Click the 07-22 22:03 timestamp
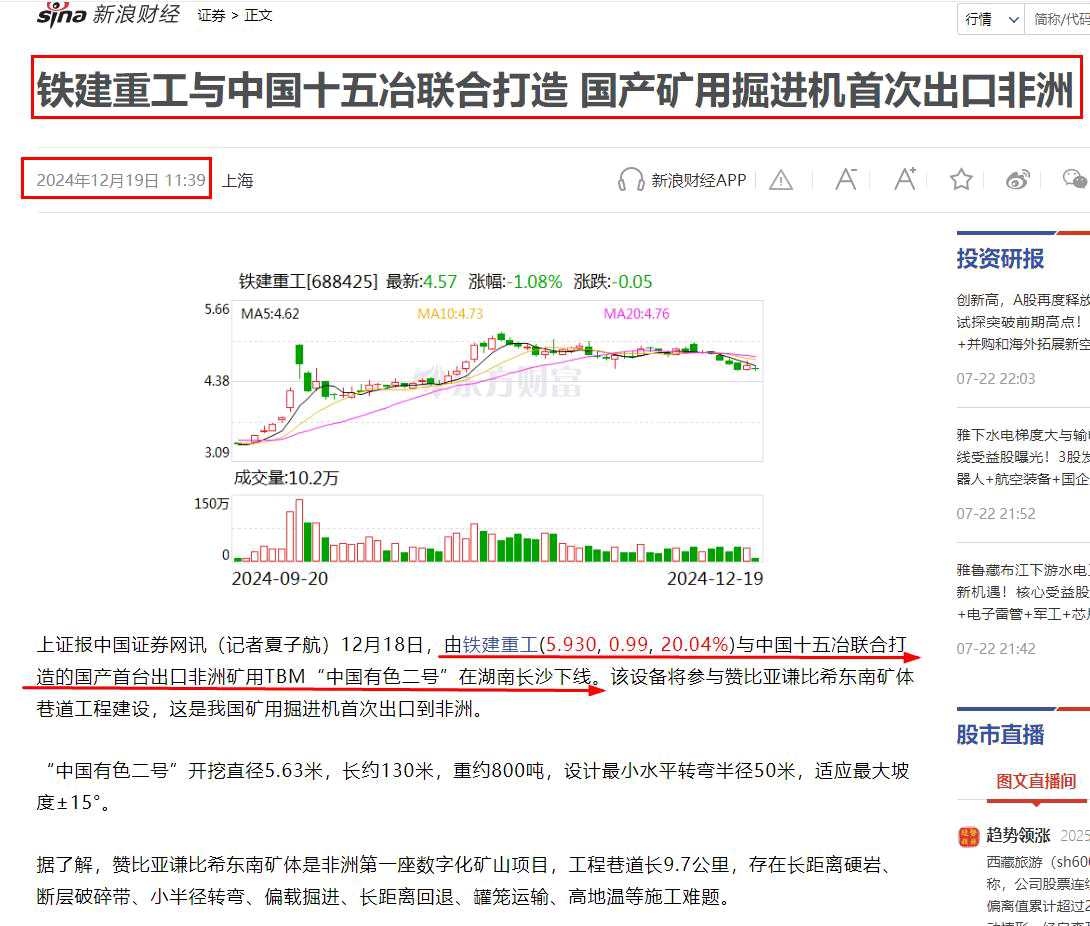This screenshot has width=1090, height=926. pos(995,379)
